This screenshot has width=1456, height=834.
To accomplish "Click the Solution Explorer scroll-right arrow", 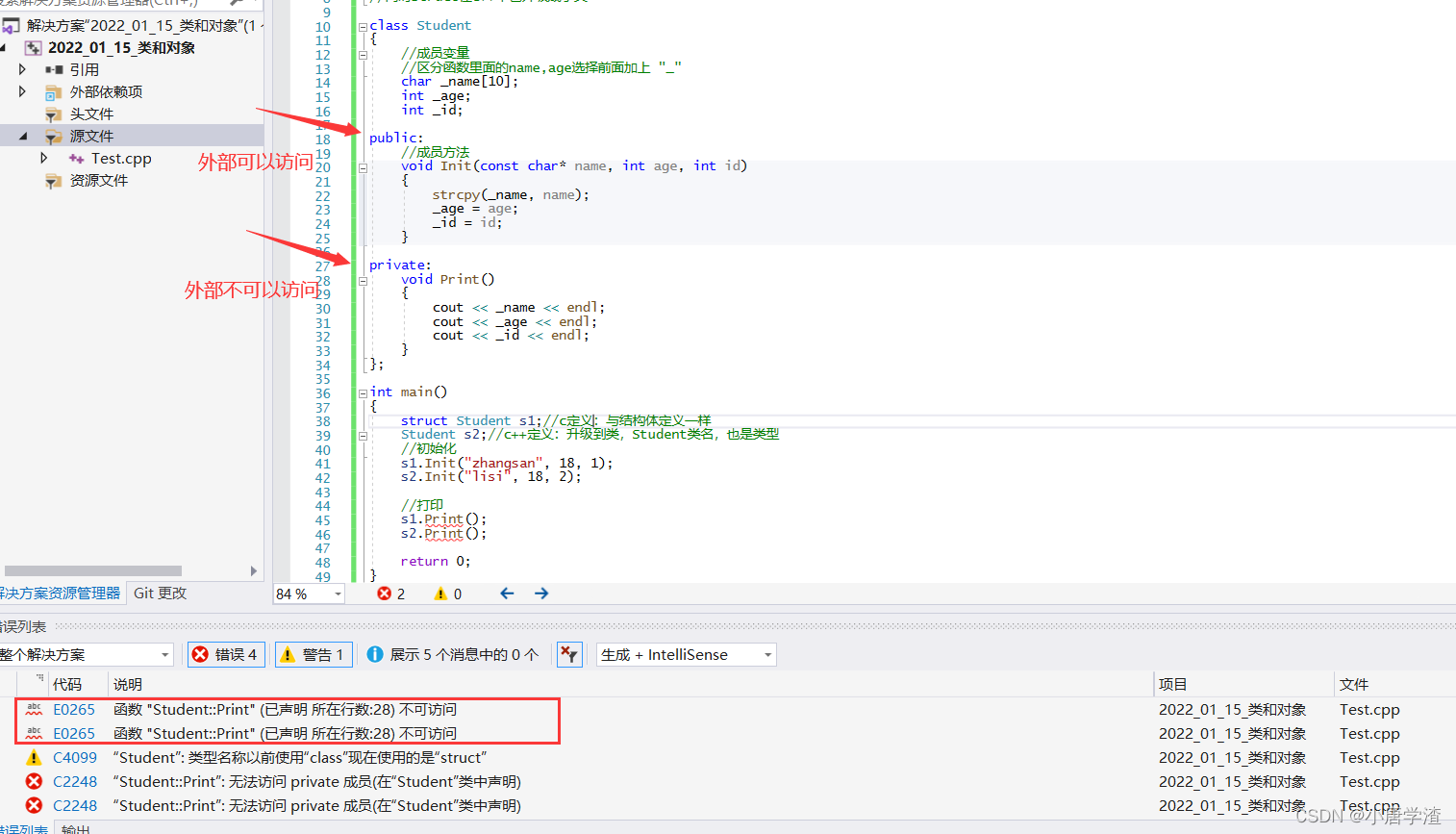I will [x=253, y=570].
